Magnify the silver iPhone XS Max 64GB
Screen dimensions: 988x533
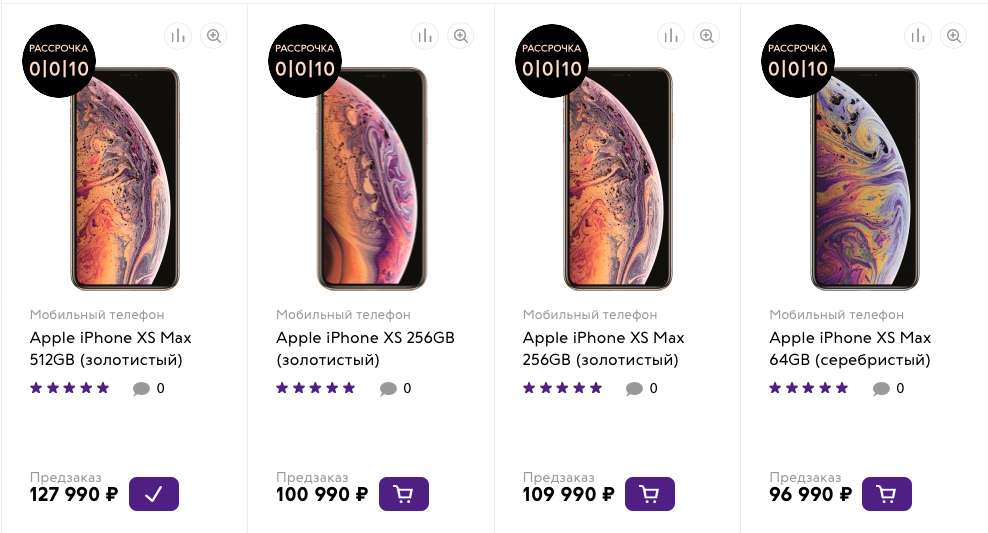(953, 36)
